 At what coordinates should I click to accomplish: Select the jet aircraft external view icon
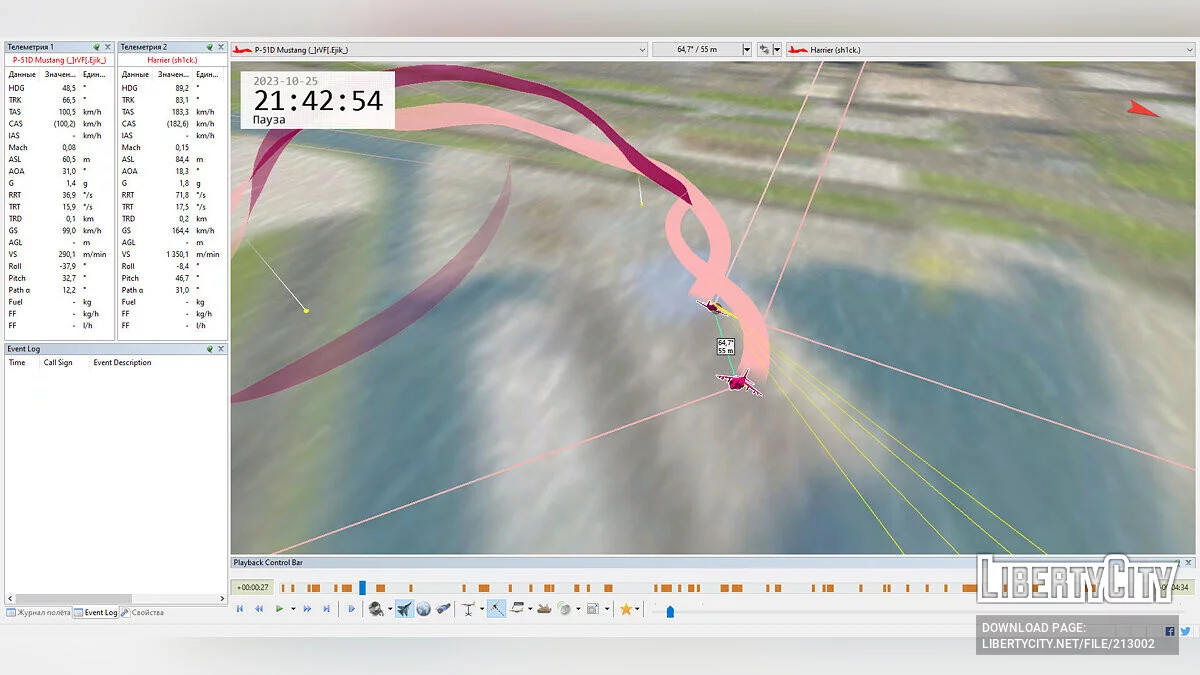point(404,609)
